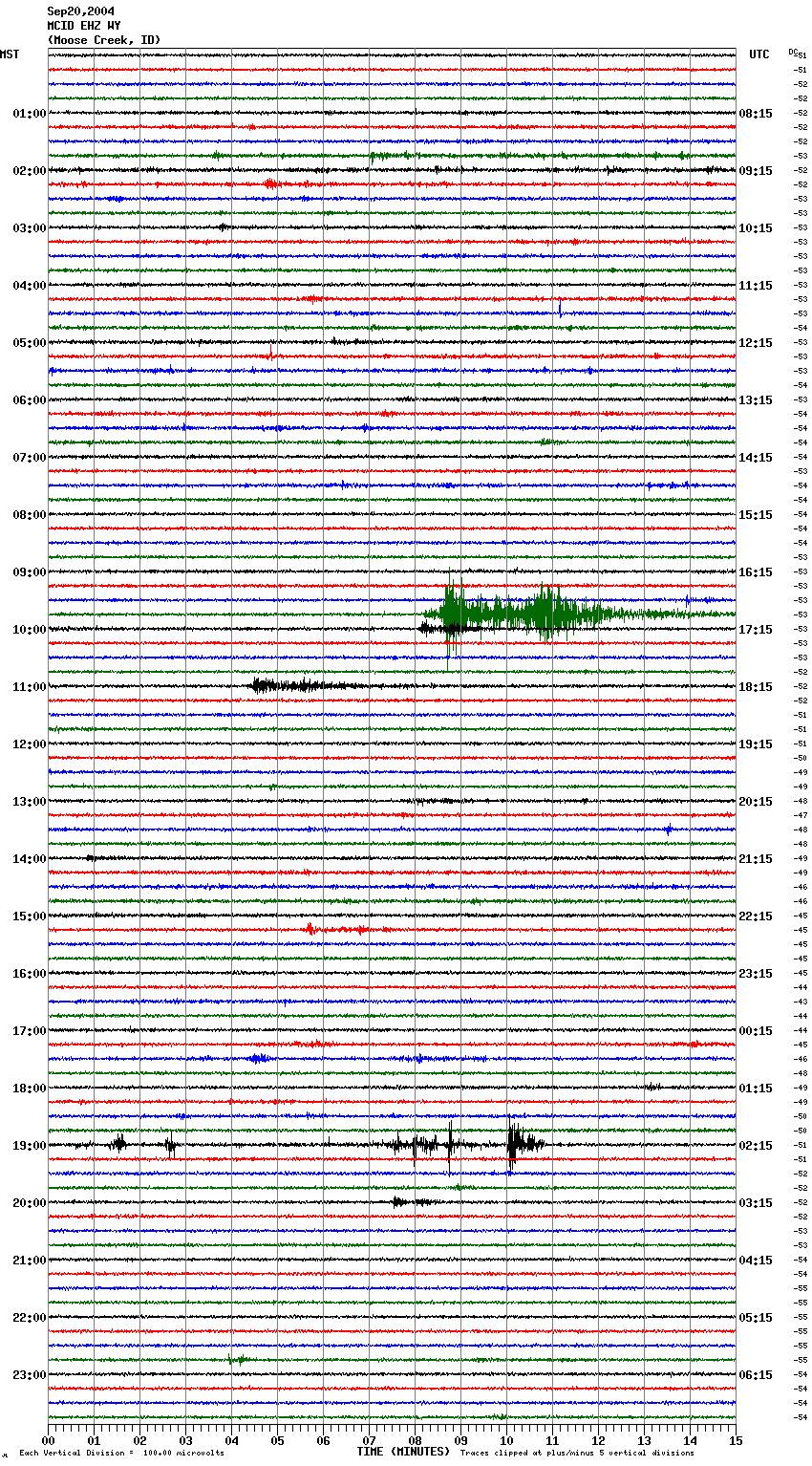Click the 18:15 UTC time label
812x1466 pixels.
coord(756,687)
